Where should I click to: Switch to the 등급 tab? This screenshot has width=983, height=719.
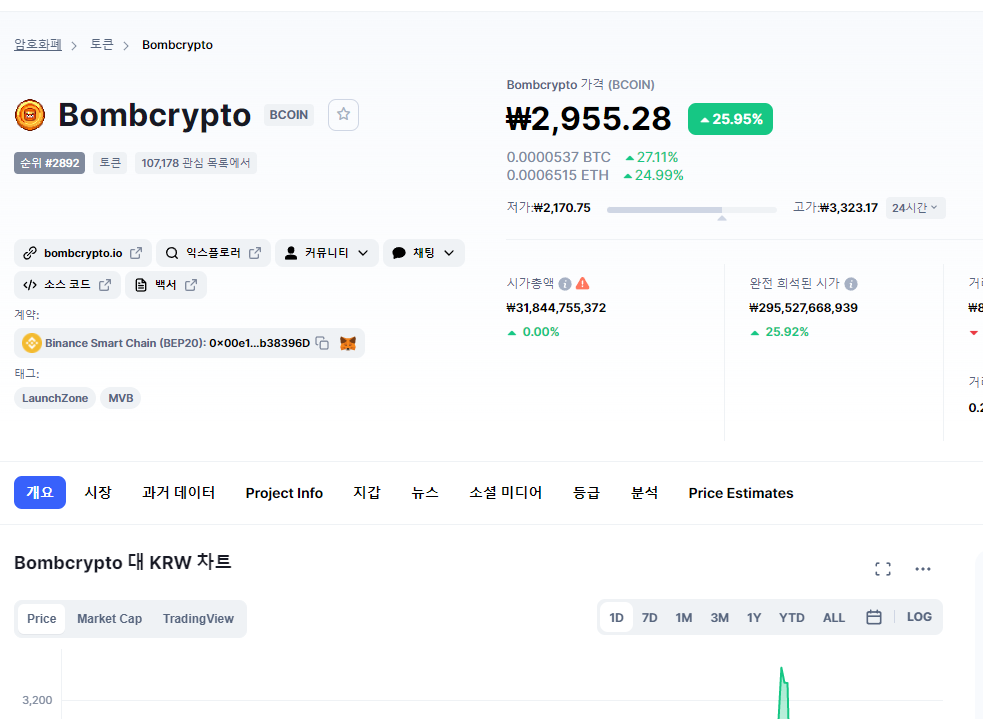(586, 493)
